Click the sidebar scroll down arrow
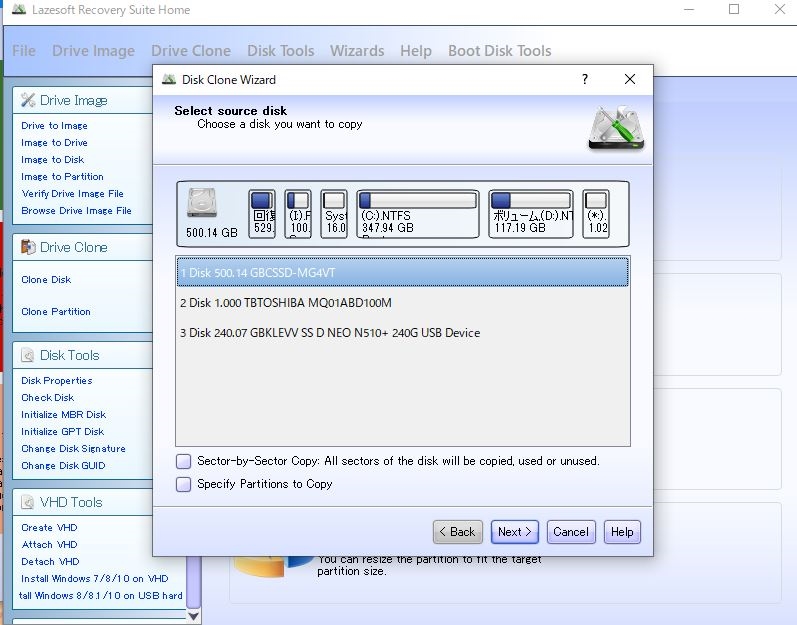The height and width of the screenshot is (625, 797). click(x=193, y=616)
